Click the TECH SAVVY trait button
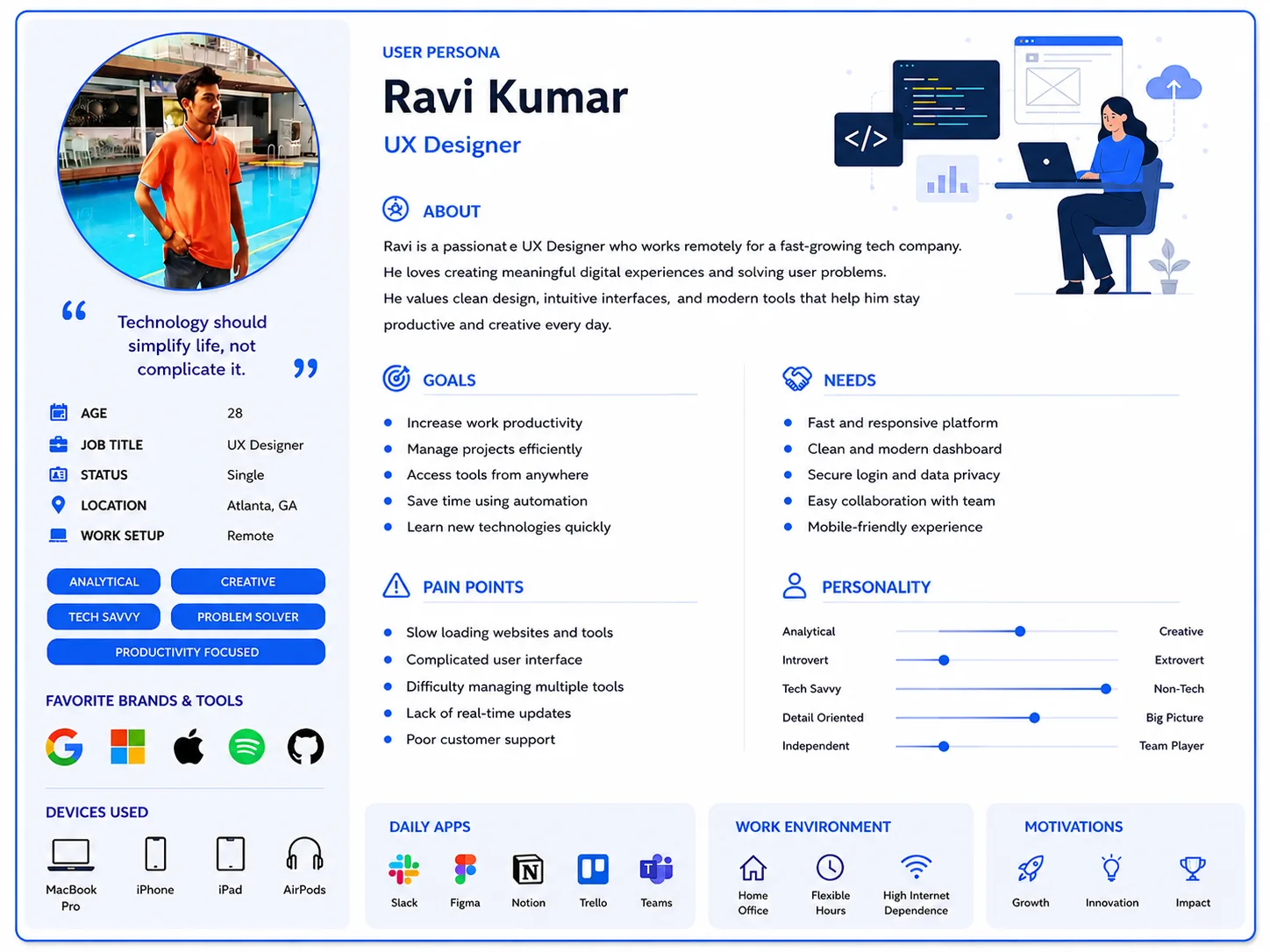The image size is (1270, 952). click(103, 617)
